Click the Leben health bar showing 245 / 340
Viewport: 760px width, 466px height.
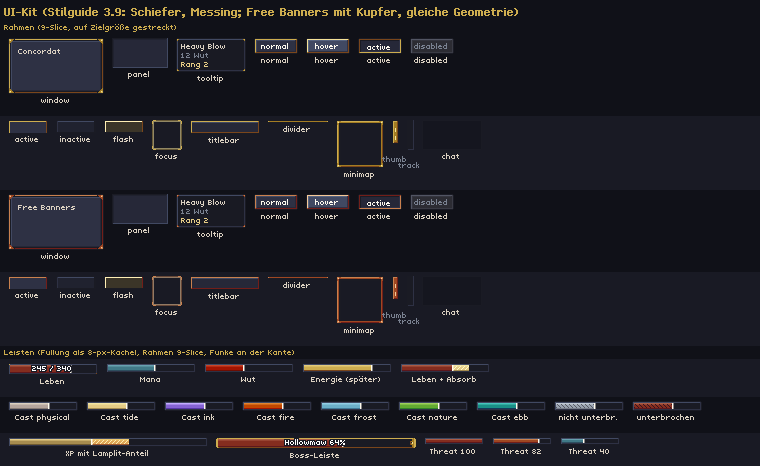[53, 369]
